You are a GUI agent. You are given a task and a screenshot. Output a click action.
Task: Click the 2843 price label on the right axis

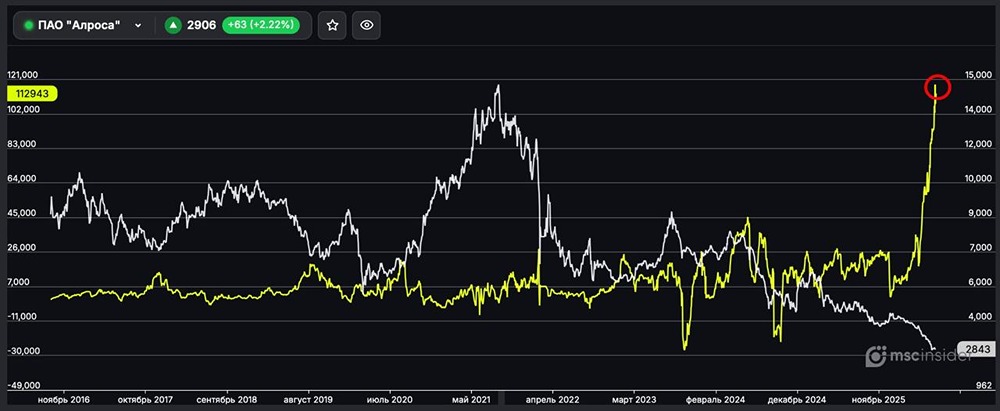(976, 349)
